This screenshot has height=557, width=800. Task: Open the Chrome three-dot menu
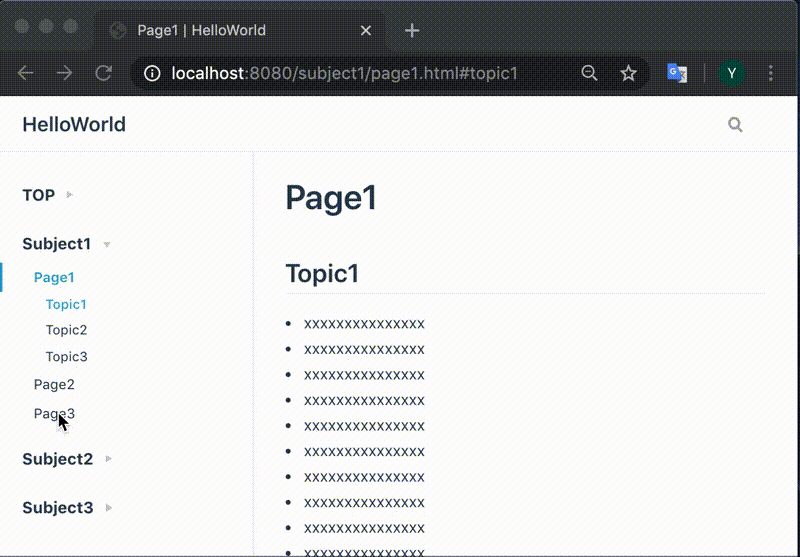771,73
